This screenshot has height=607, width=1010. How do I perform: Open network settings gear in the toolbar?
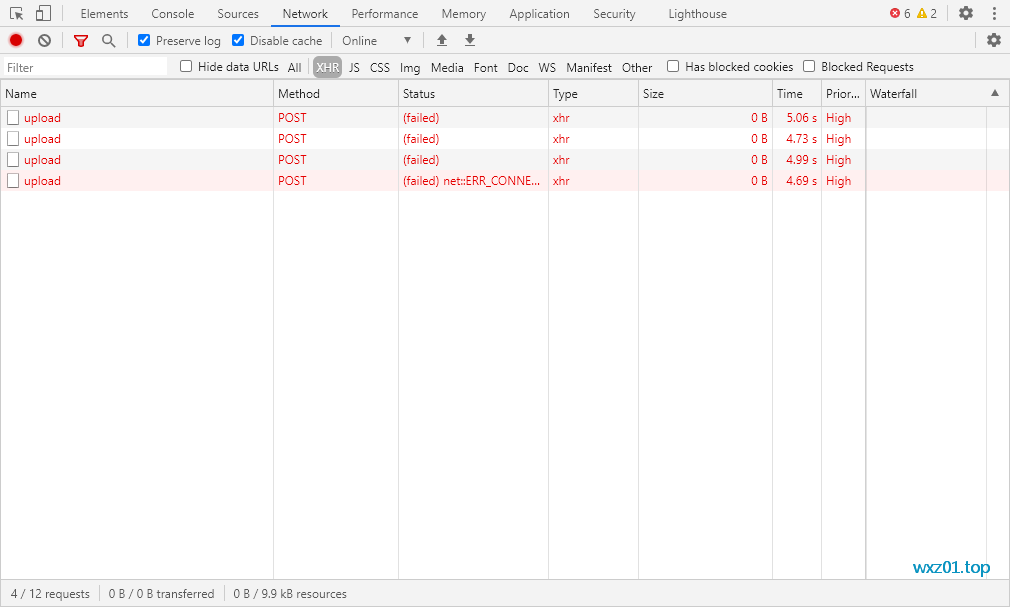994,40
